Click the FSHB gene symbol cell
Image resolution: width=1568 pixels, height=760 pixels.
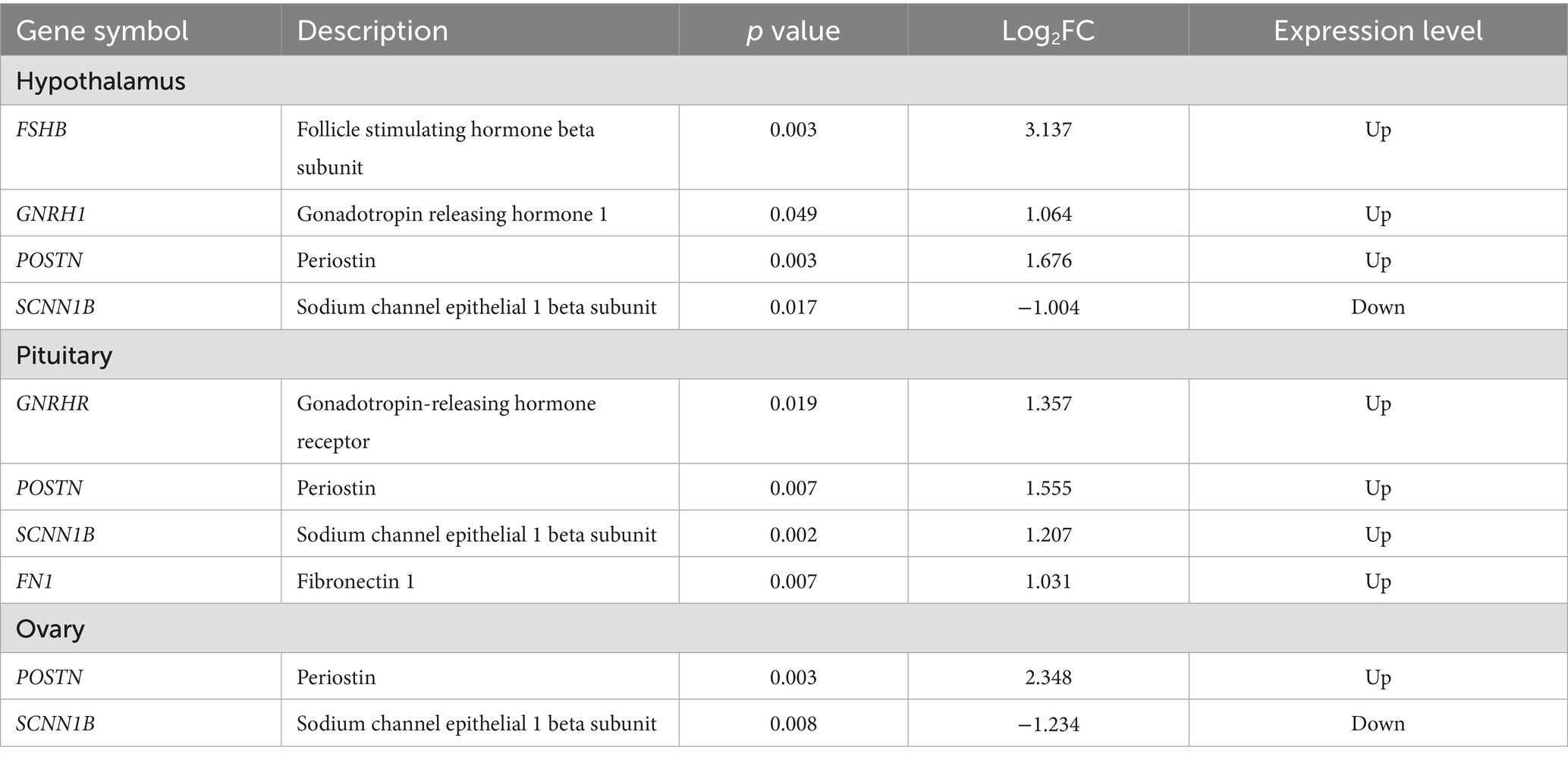(42, 130)
